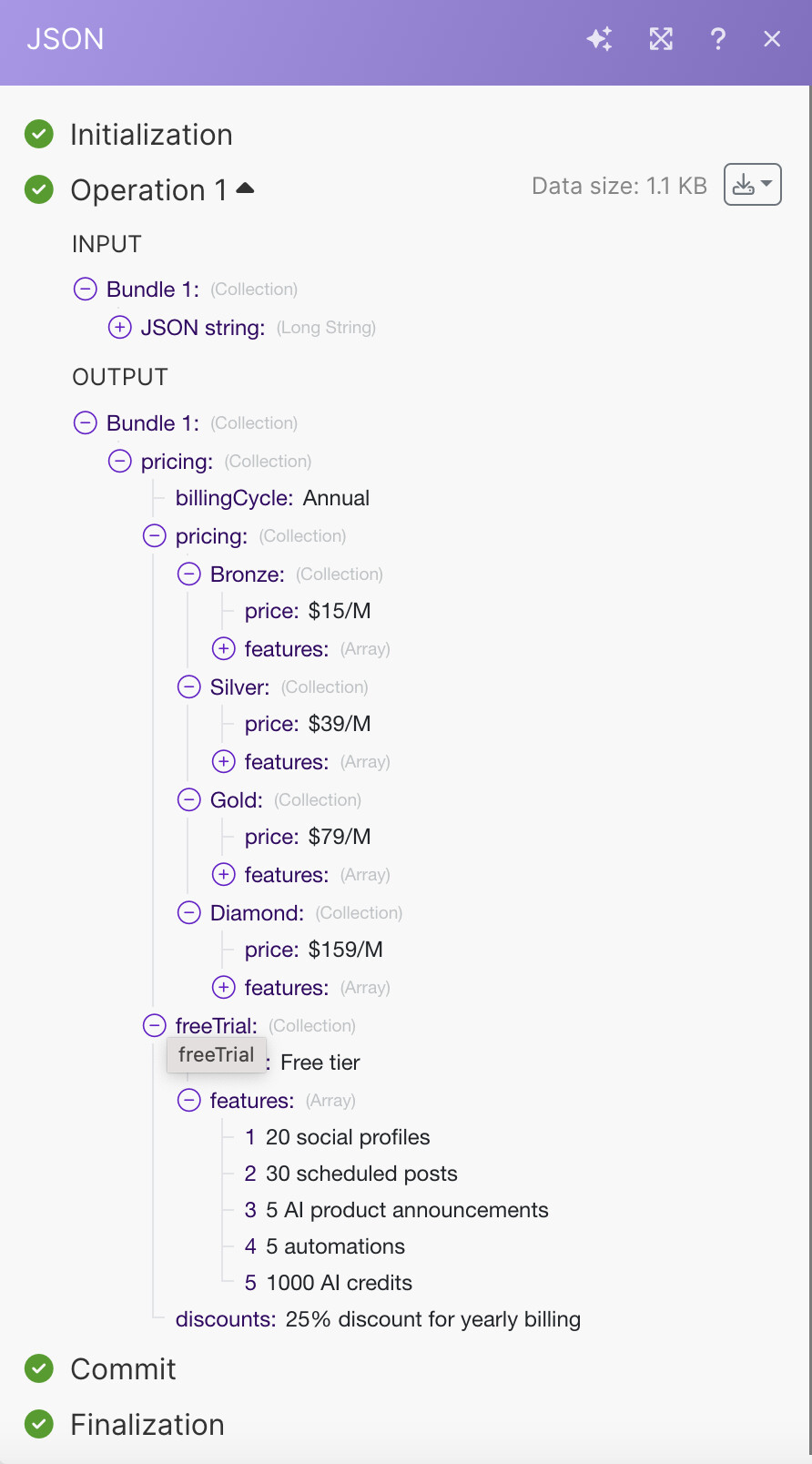Screen dimensions: 812x1464
Task: Open the download output dropdown button
Action: tap(752, 185)
